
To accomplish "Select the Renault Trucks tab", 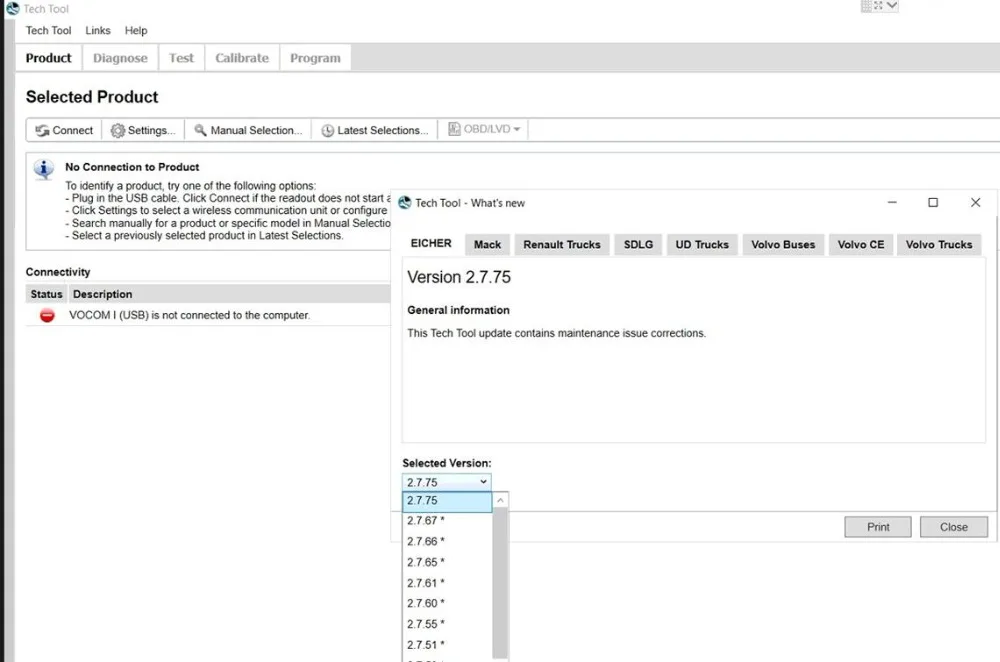I will [562, 245].
